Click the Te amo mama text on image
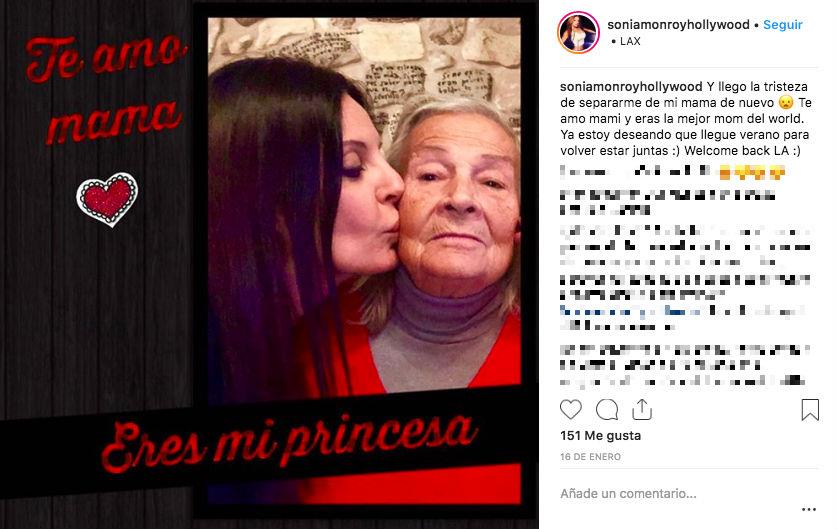 pyautogui.click(x=106, y=88)
